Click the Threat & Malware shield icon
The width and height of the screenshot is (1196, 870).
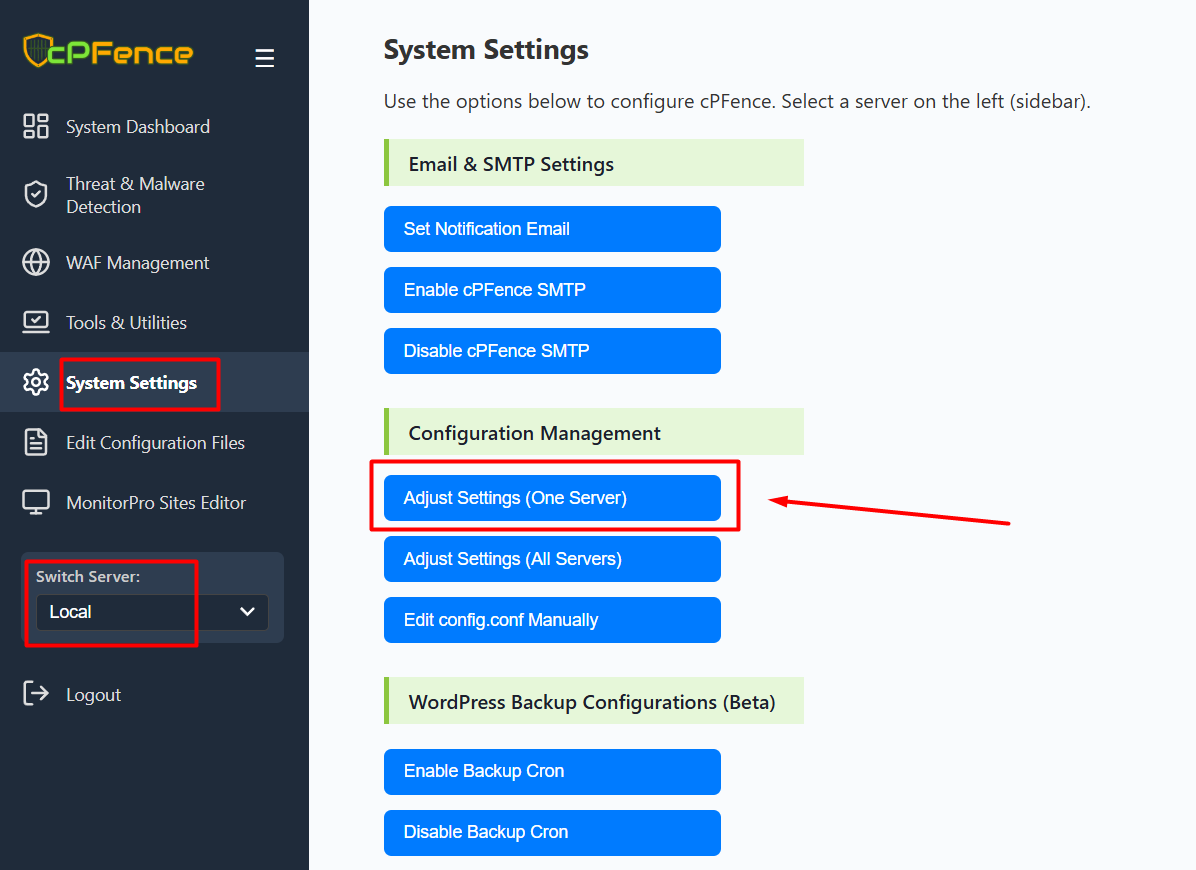pos(36,195)
